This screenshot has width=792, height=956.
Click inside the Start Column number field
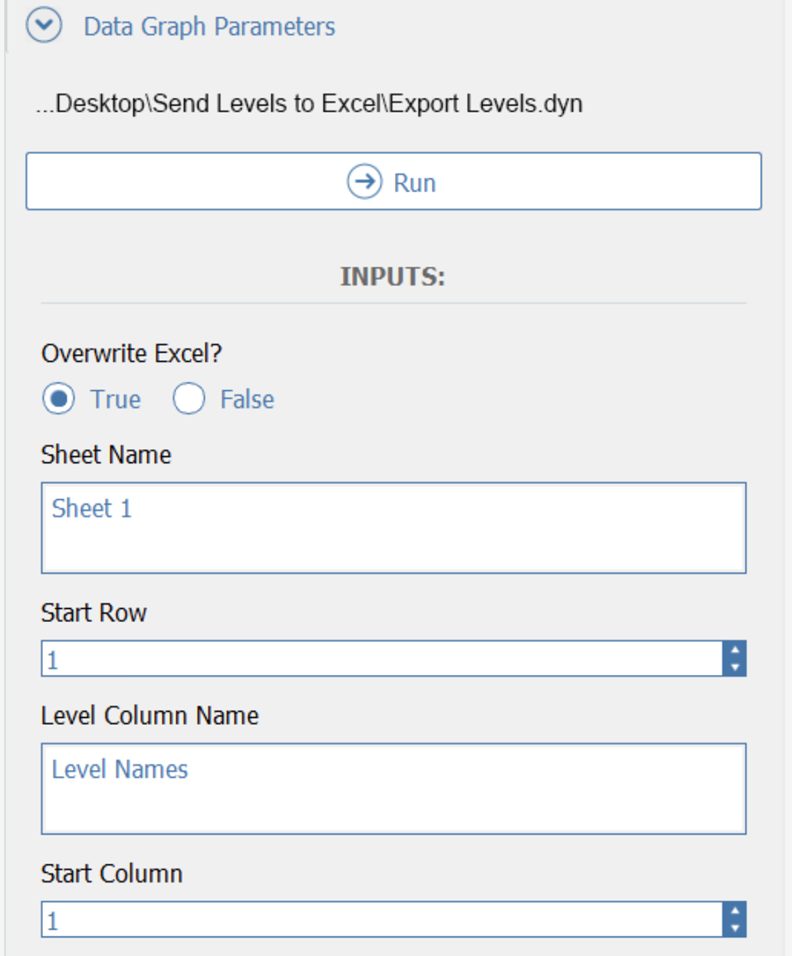(x=380, y=920)
